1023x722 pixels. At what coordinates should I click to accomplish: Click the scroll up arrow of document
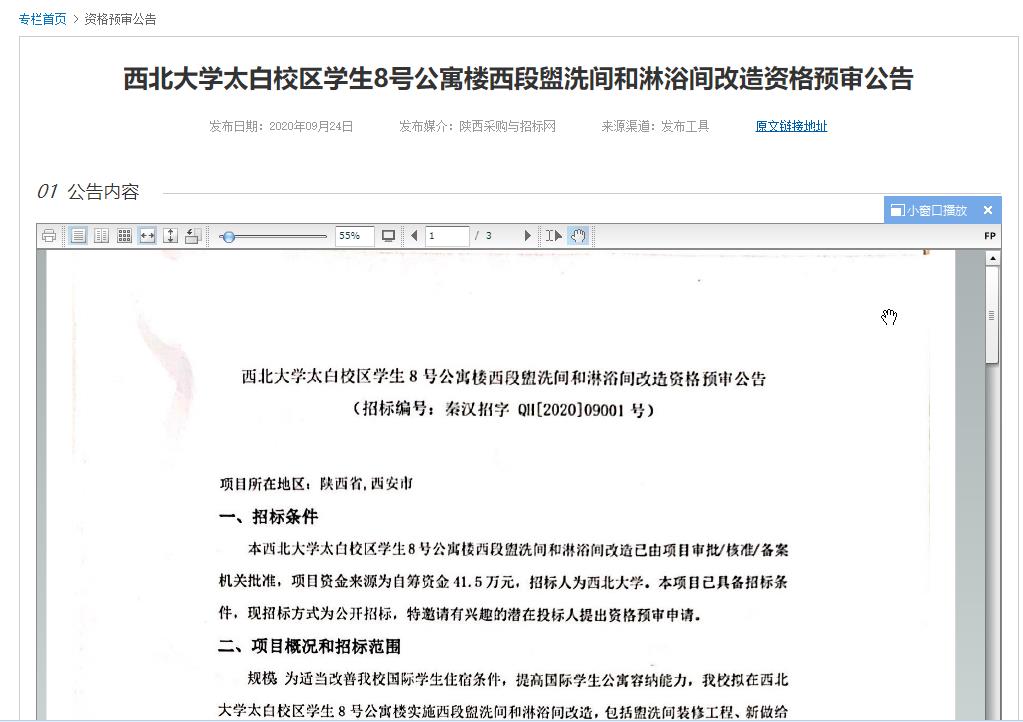point(992,259)
